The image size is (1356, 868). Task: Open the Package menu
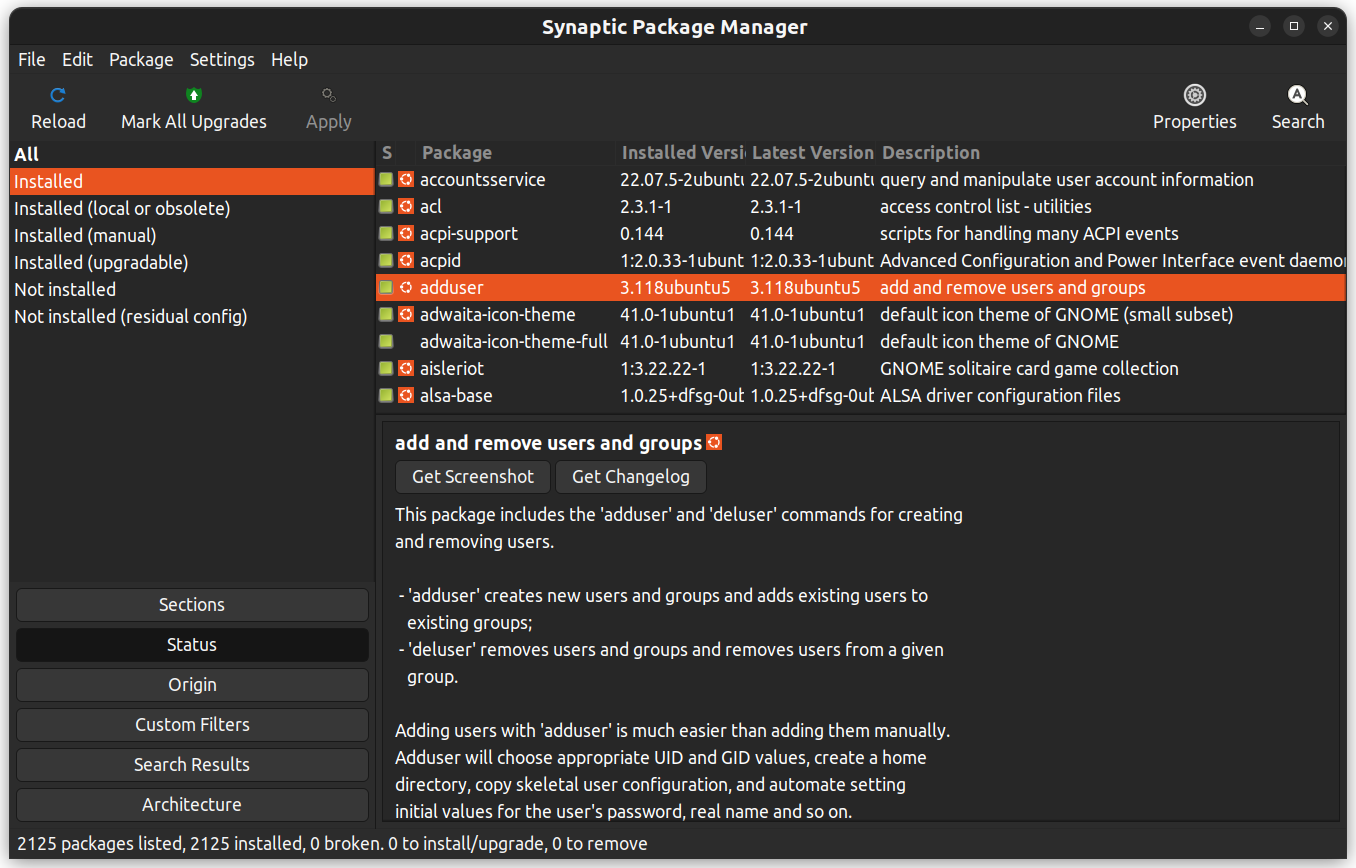[141, 60]
